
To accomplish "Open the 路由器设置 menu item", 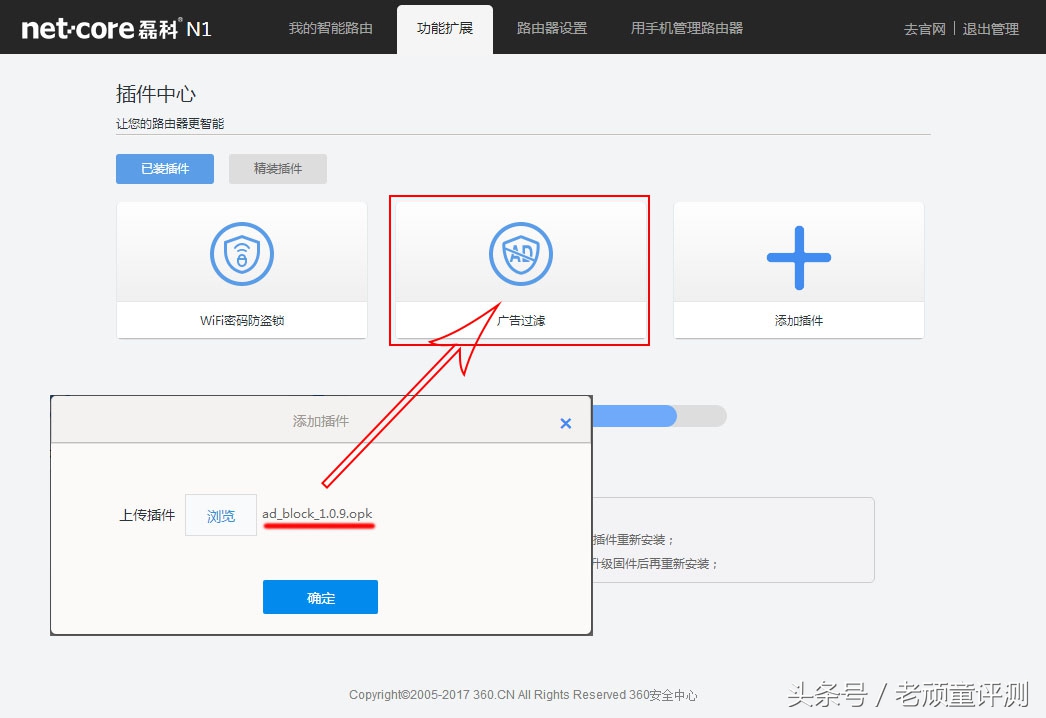I will tap(553, 28).
